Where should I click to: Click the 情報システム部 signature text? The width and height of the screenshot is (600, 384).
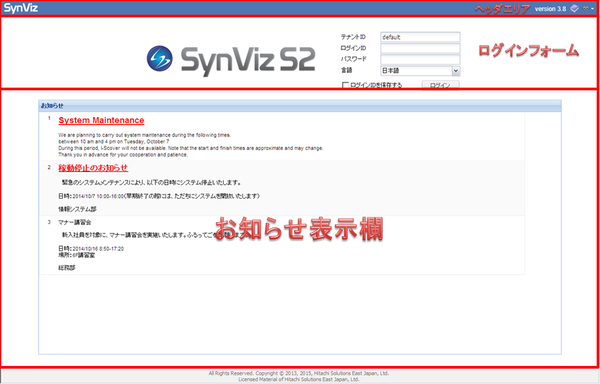[x=77, y=209]
